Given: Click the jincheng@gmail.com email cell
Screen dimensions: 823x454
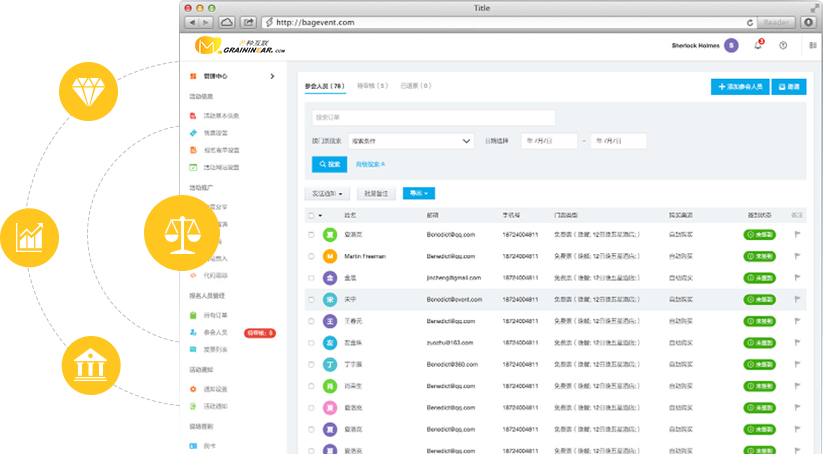Looking at the screenshot, I should (454, 278).
